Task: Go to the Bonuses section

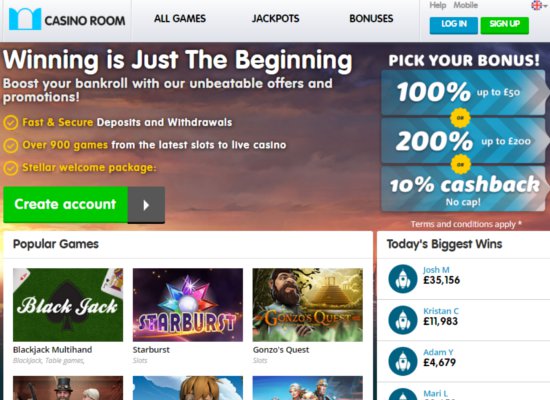Action: pyautogui.click(x=371, y=18)
